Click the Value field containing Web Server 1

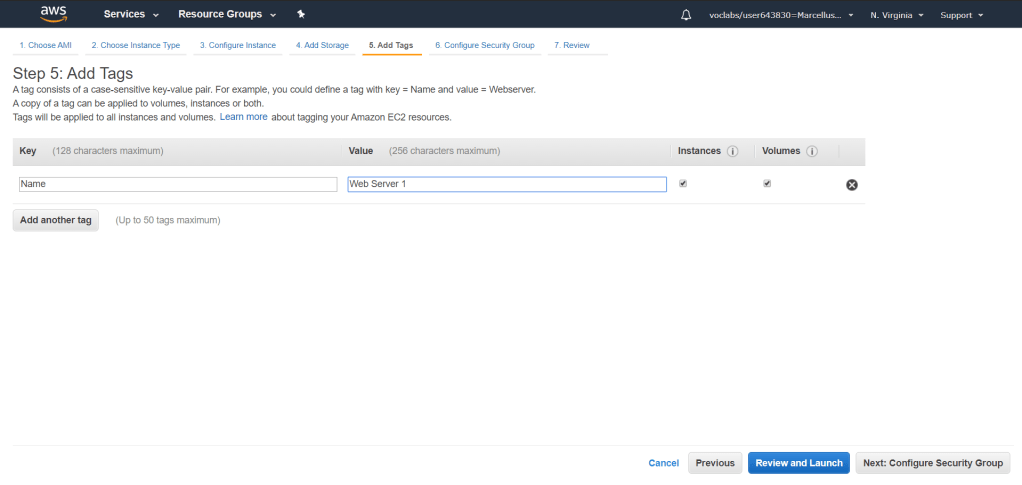coord(507,184)
